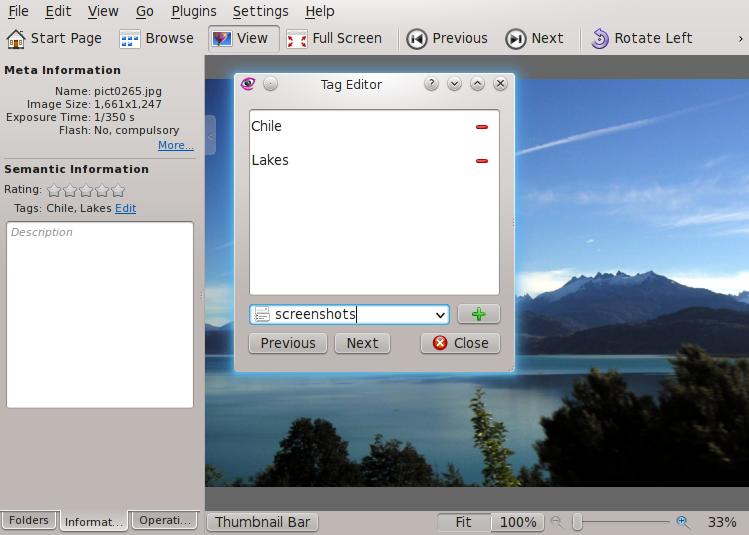Click Next in the Tag Editor

362,343
